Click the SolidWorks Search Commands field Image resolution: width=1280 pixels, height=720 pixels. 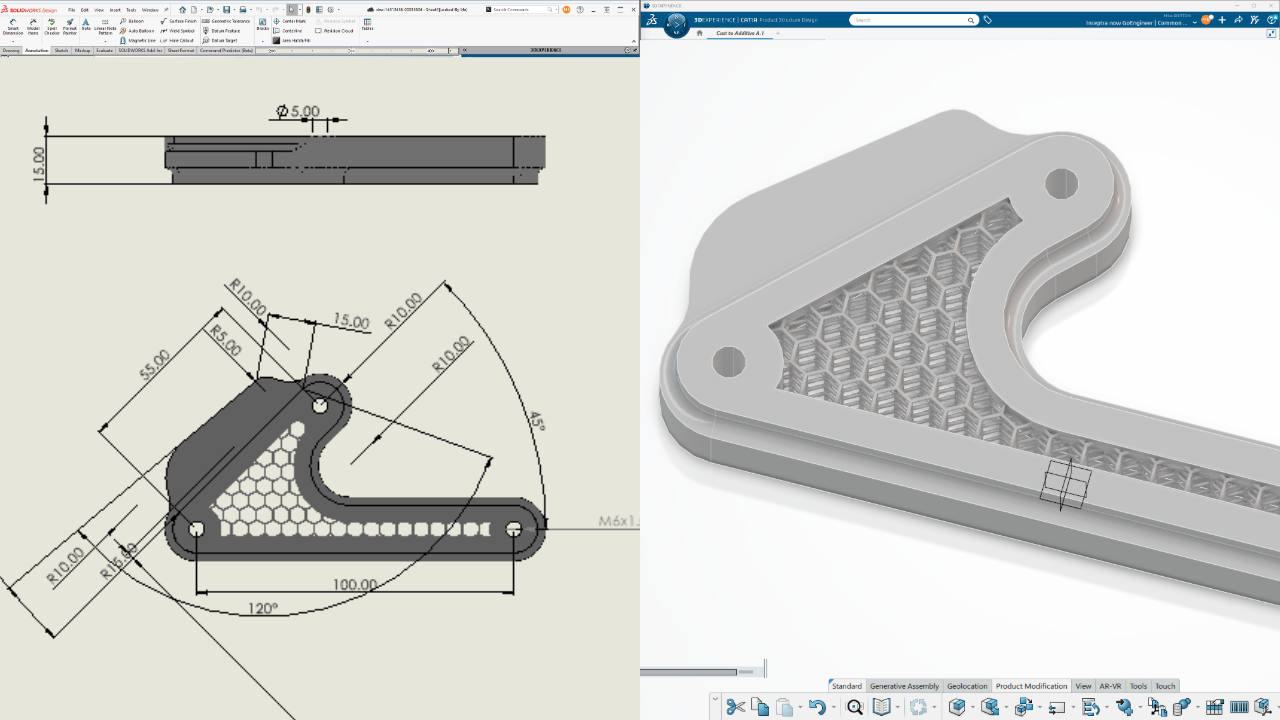520,9
